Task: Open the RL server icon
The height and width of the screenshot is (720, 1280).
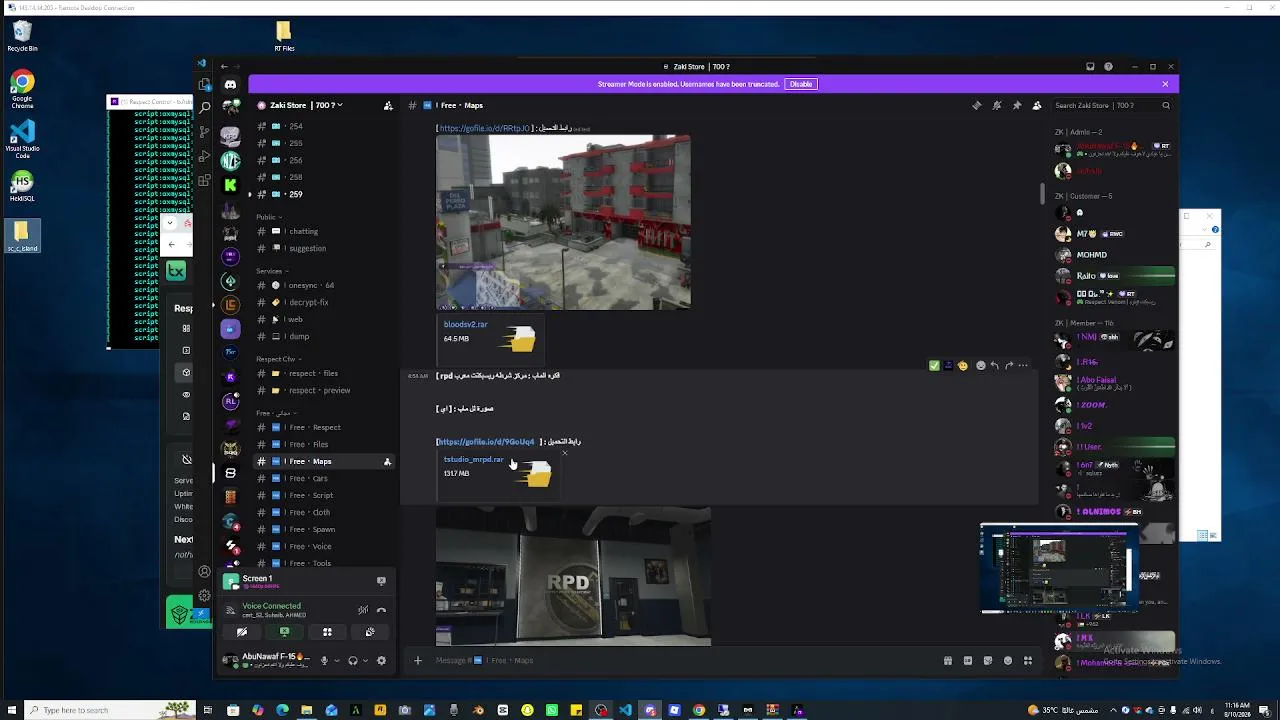Action: tap(230, 400)
